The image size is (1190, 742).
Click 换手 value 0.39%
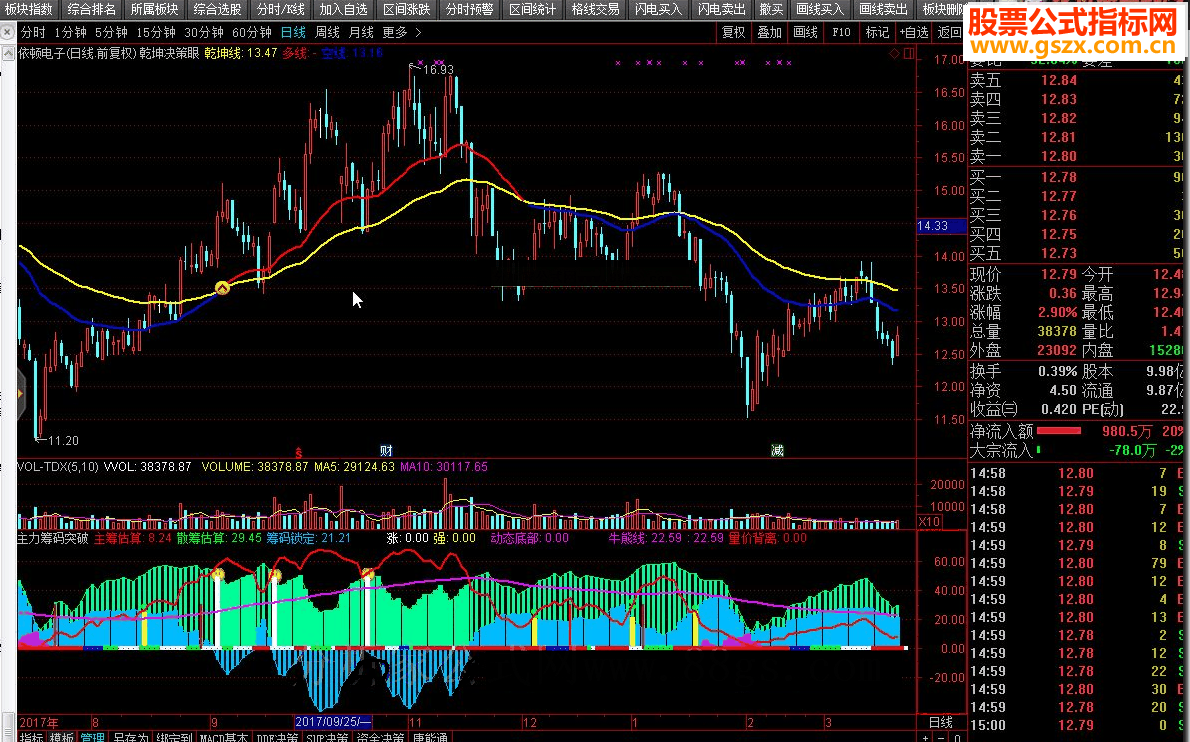point(1057,371)
